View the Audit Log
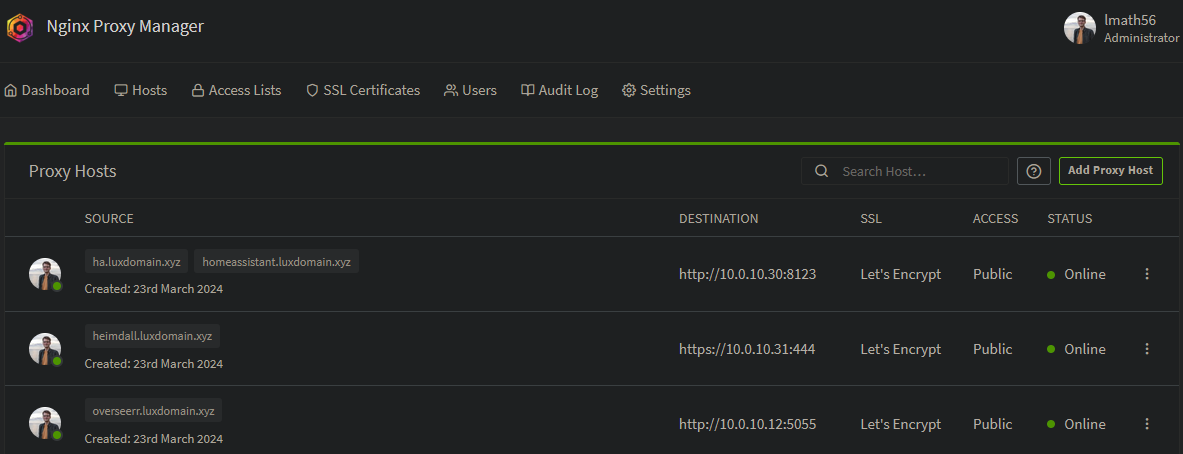Image resolution: width=1183 pixels, height=454 pixels. (x=559, y=90)
